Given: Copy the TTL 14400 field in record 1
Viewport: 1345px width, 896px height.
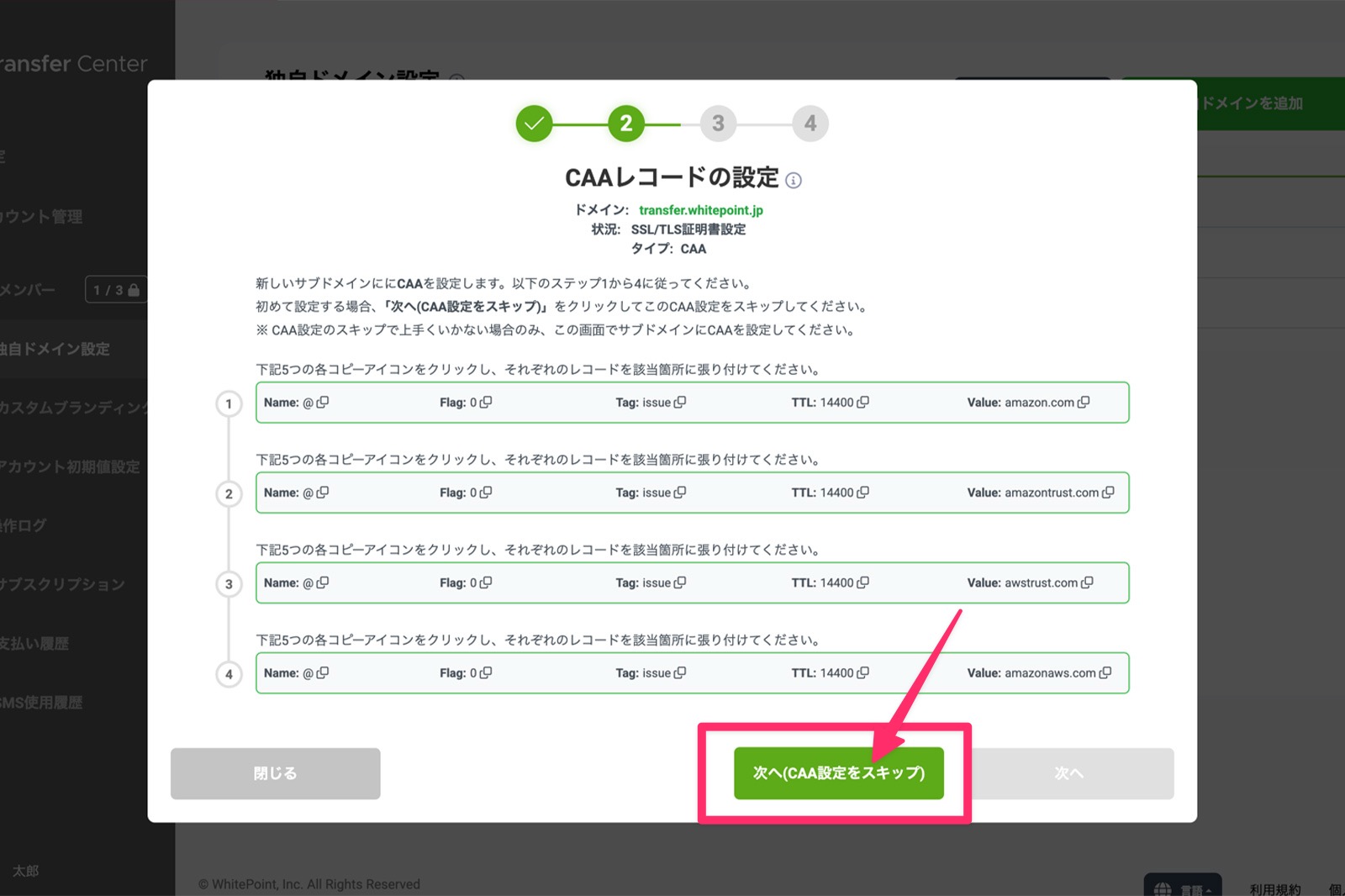Looking at the screenshot, I should coord(862,403).
